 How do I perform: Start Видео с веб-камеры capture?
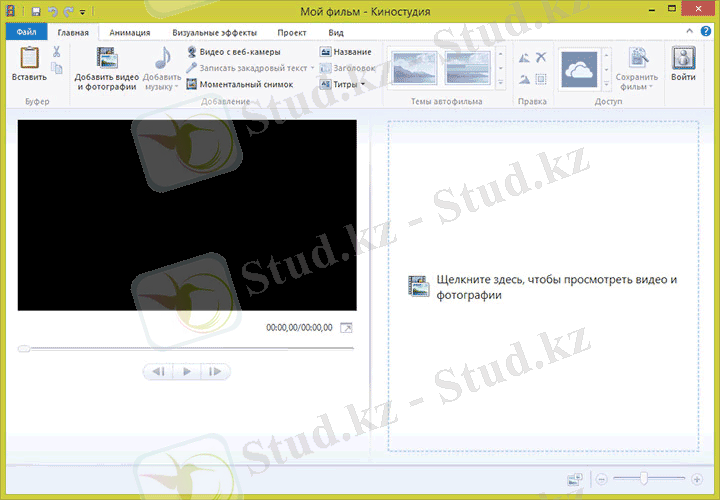(234, 52)
